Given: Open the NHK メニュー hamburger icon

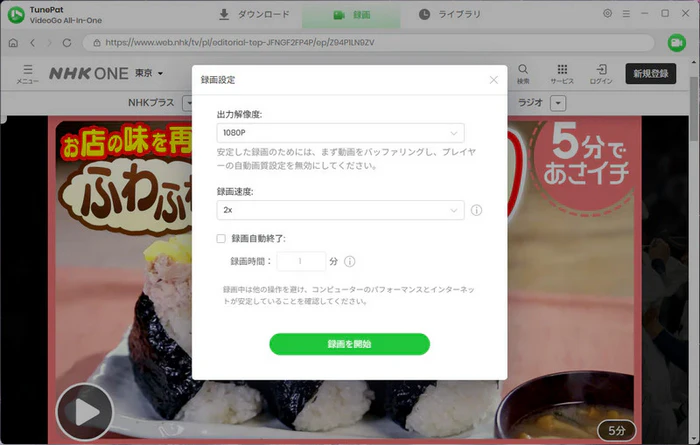Looking at the screenshot, I should coord(28,74).
